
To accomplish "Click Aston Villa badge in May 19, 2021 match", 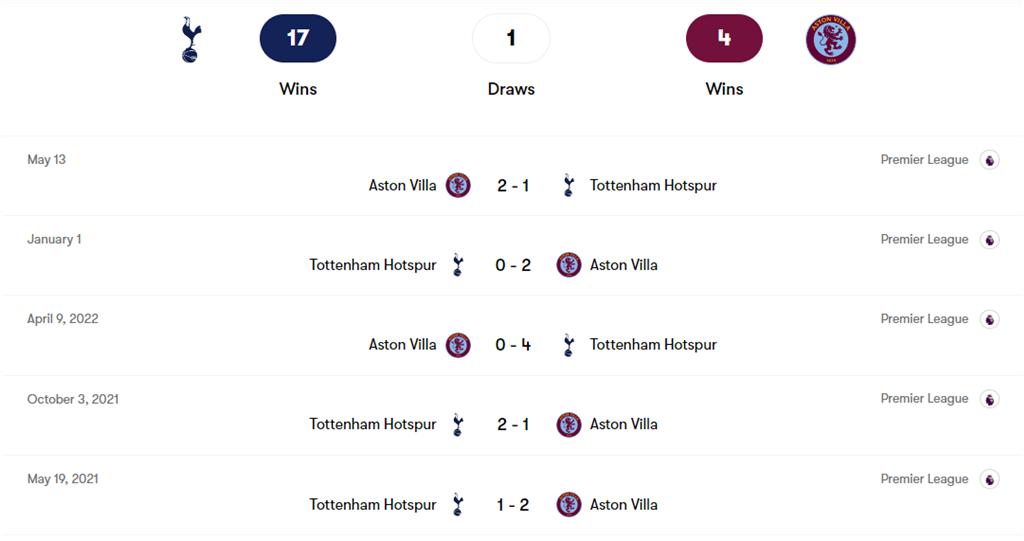I will (x=569, y=505).
